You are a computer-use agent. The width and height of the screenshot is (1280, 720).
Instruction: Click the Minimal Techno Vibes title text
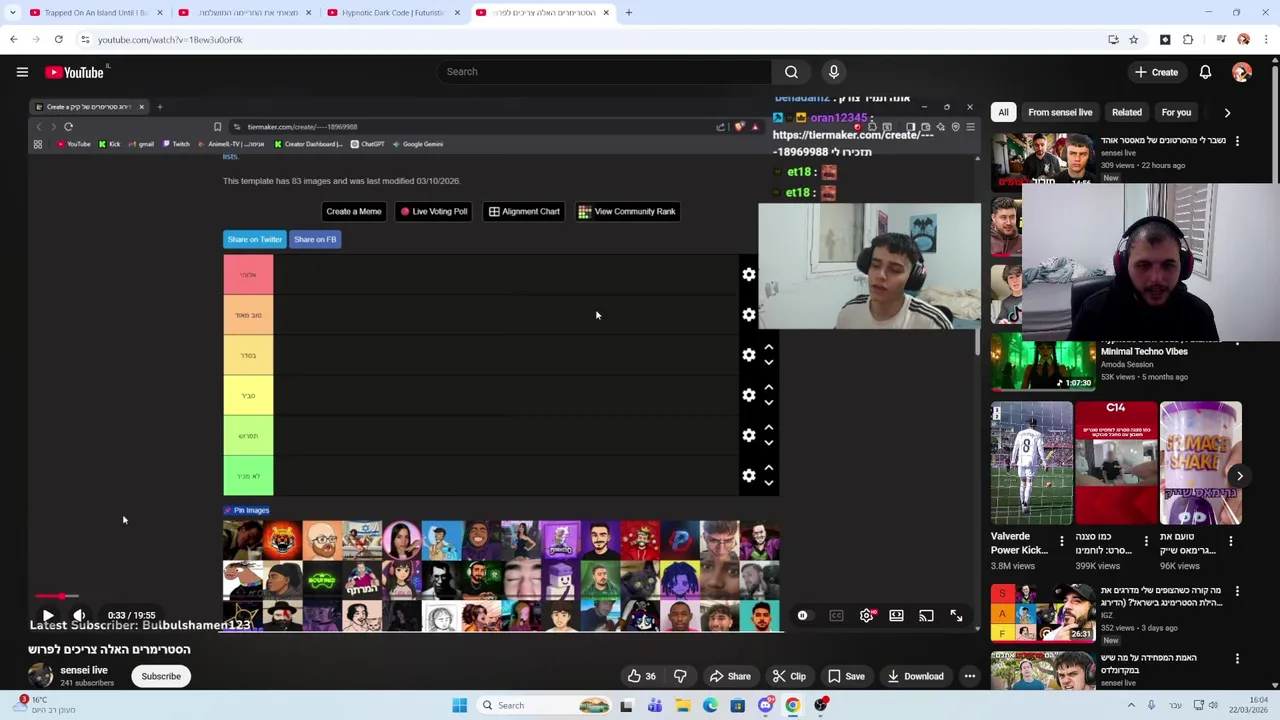click(x=1144, y=351)
